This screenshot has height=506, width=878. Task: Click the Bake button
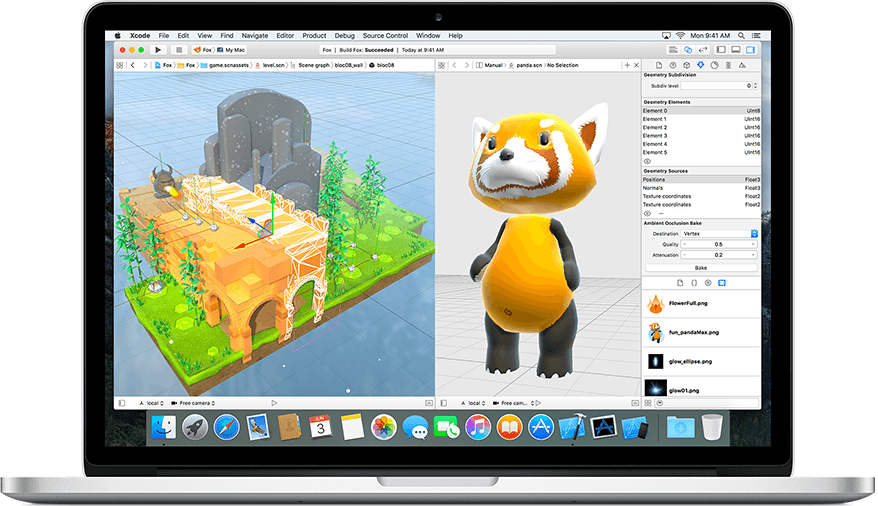pyautogui.click(x=701, y=268)
